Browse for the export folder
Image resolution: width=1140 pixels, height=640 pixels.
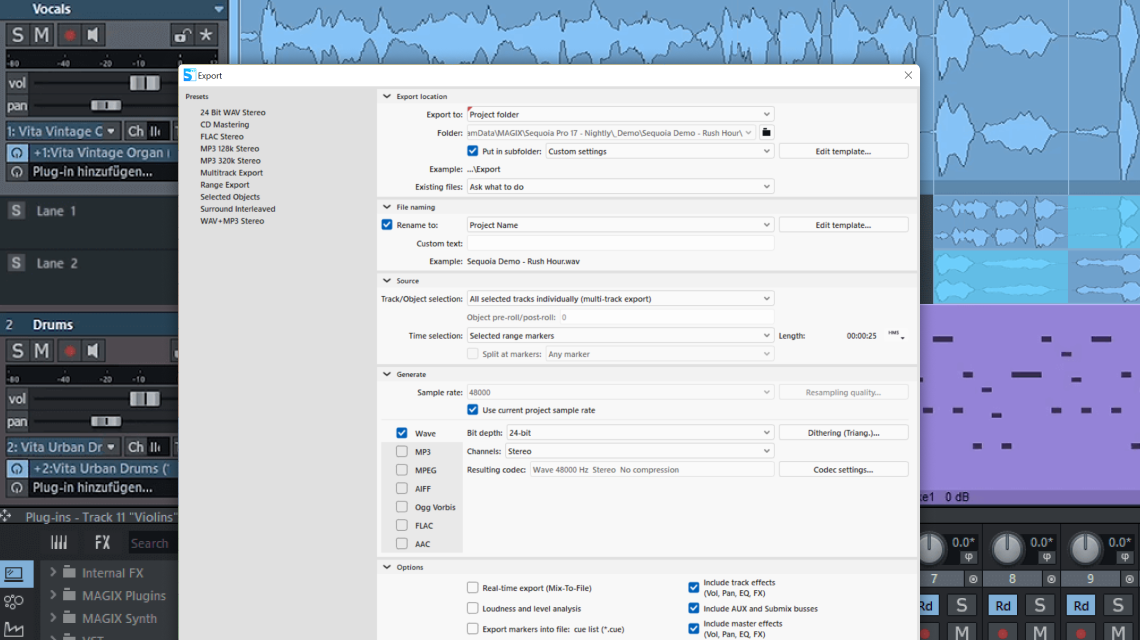(x=766, y=132)
